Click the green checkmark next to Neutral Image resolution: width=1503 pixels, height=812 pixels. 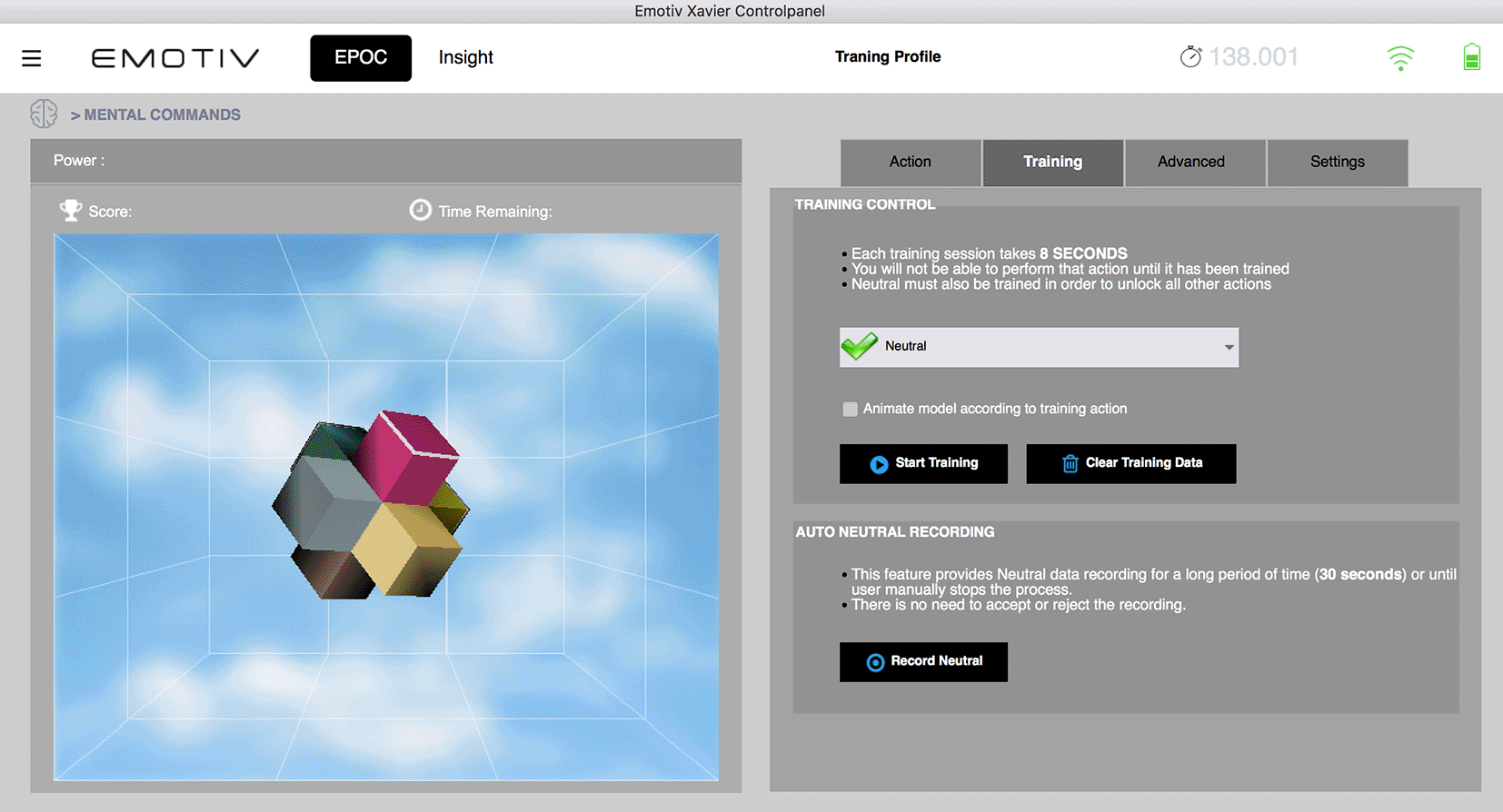pos(860,346)
